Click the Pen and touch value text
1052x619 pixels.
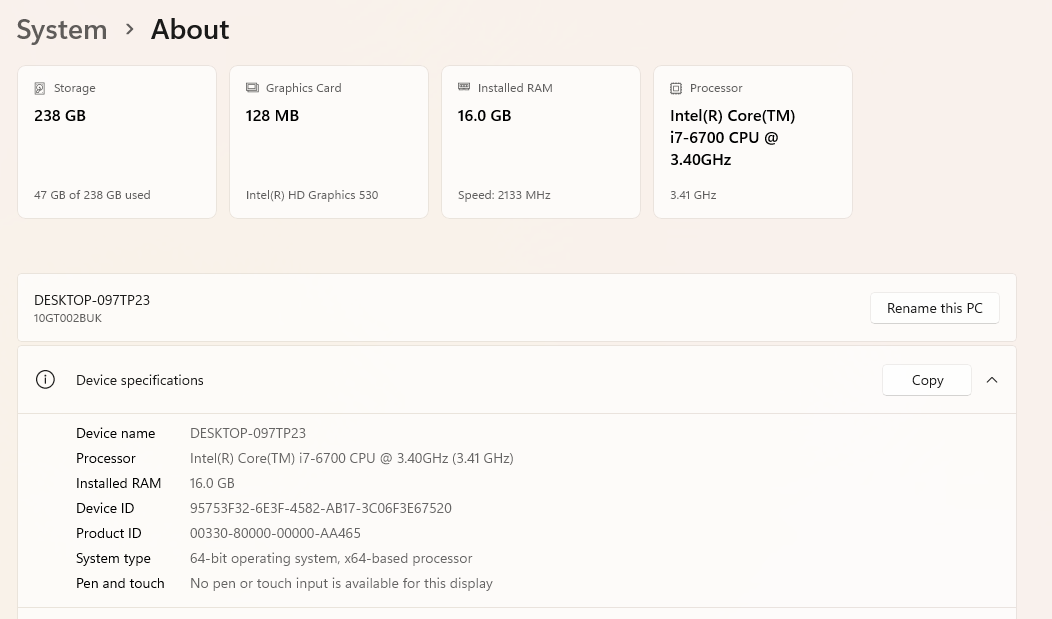click(341, 583)
